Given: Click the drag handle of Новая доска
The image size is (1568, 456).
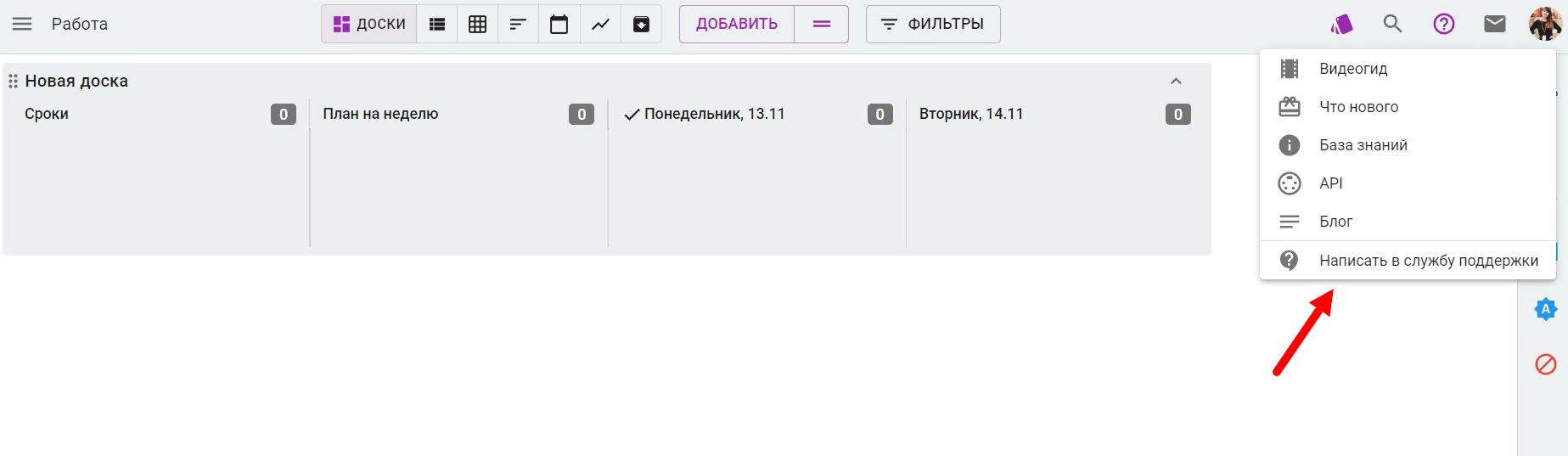Looking at the screenshot, I should coord(13,82).
